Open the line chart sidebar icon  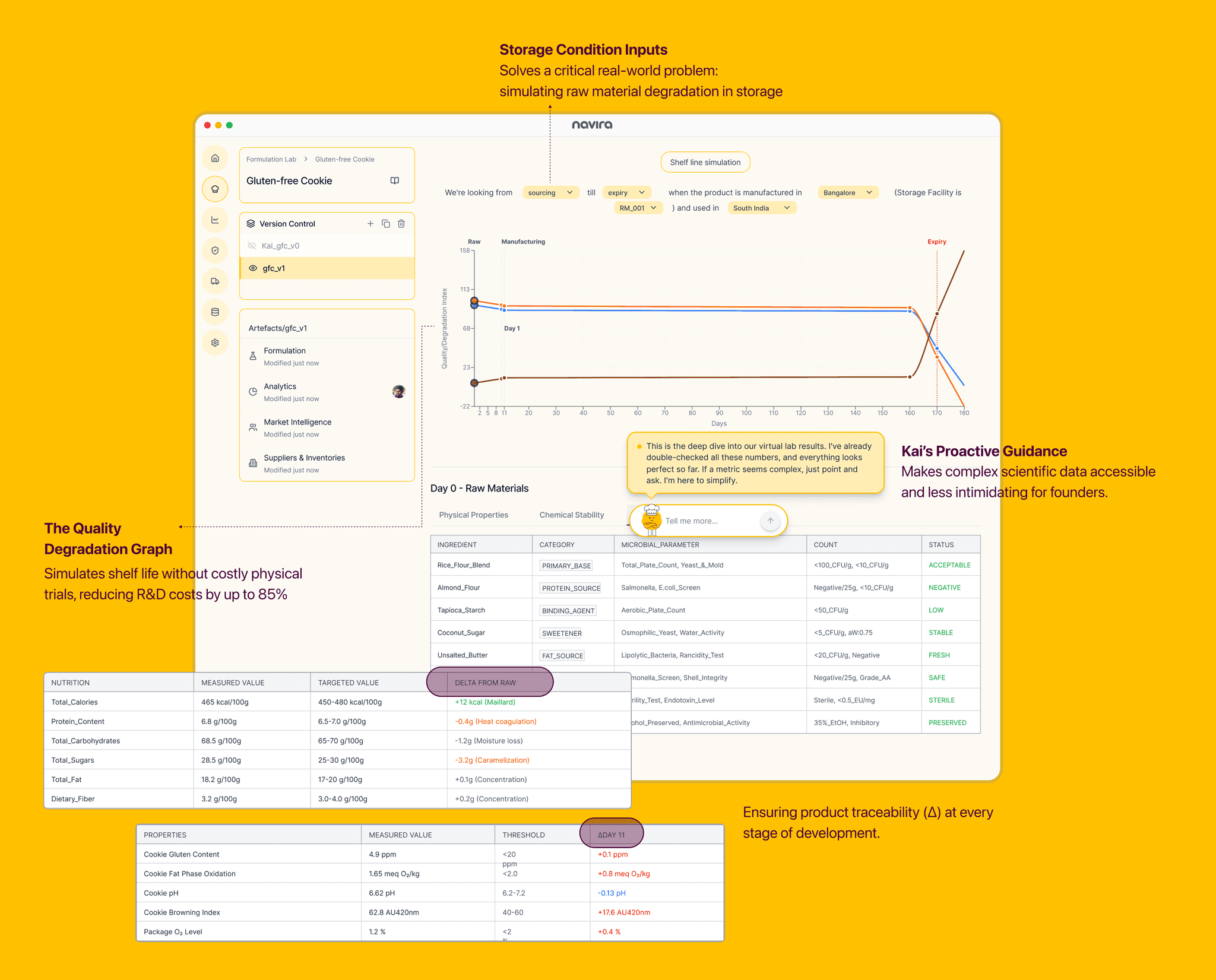click(x=215, y=220)
